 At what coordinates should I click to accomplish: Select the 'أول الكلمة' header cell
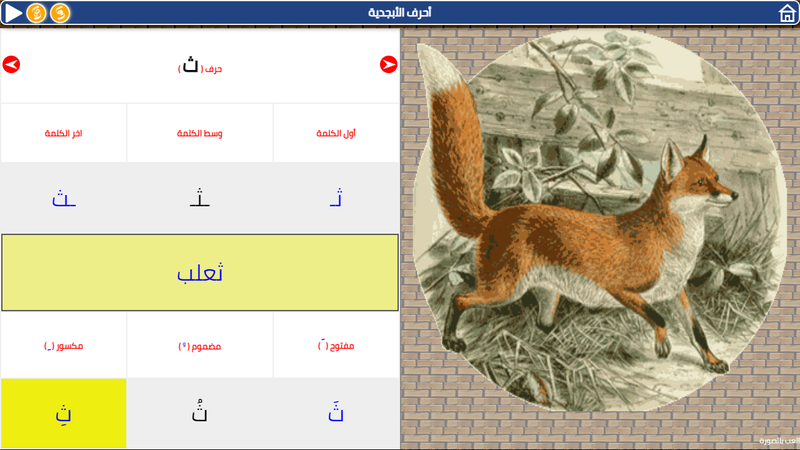(x=336, y=133)
